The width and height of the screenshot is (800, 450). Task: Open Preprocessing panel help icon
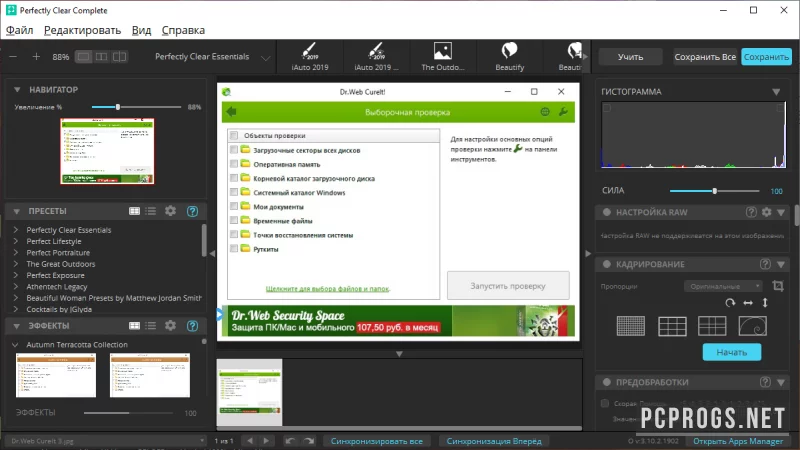[765, 382]
